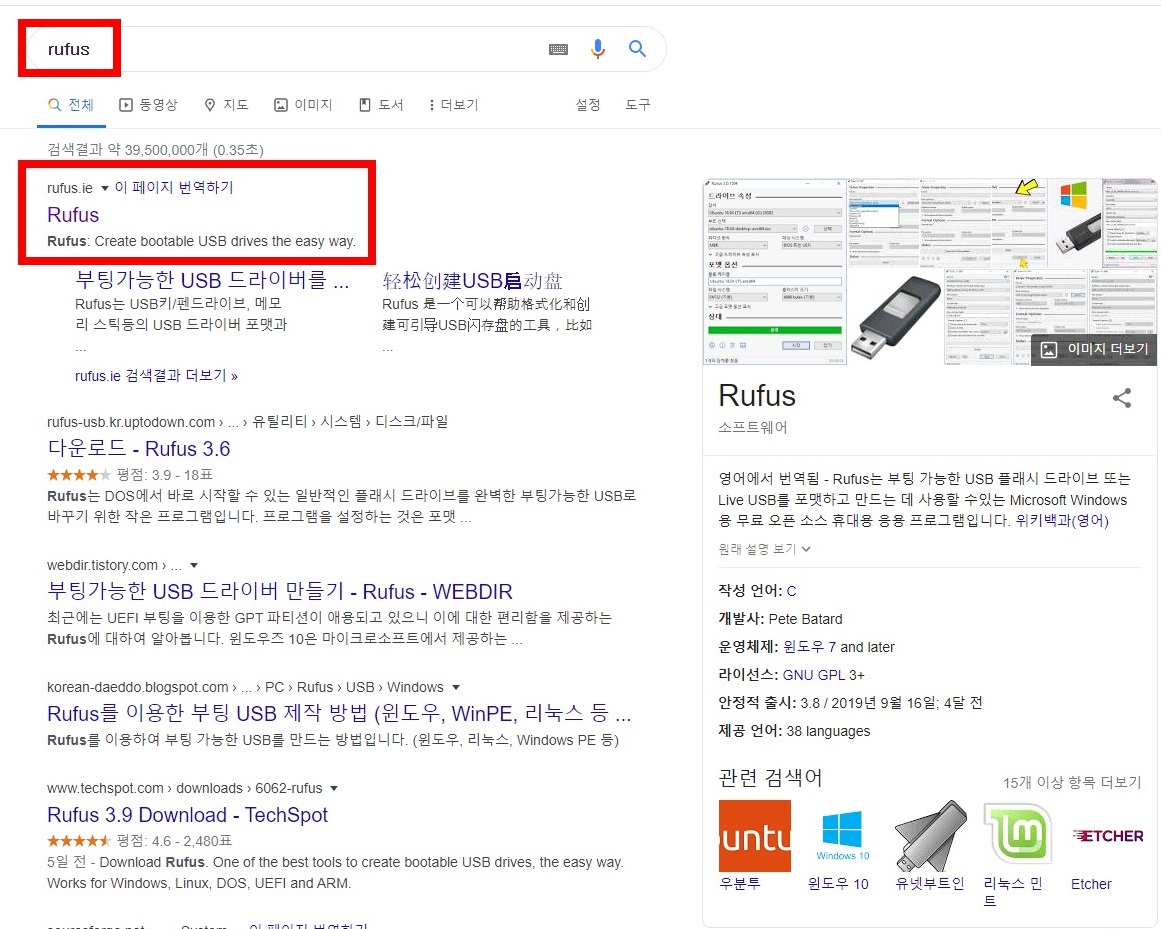Open the Rufus official site result title
This screenshot has width=1161, height=929.
73,215
